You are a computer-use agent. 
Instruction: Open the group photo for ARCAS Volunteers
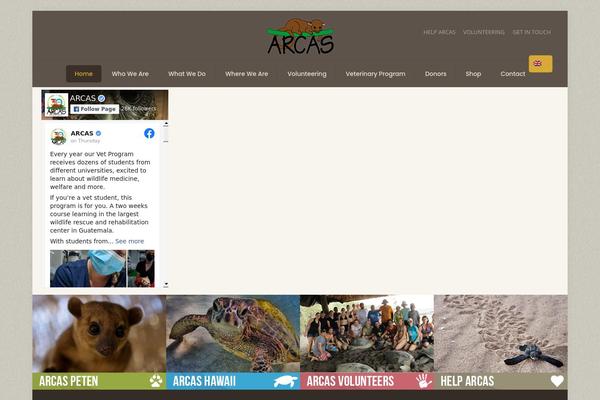(367, 333)
